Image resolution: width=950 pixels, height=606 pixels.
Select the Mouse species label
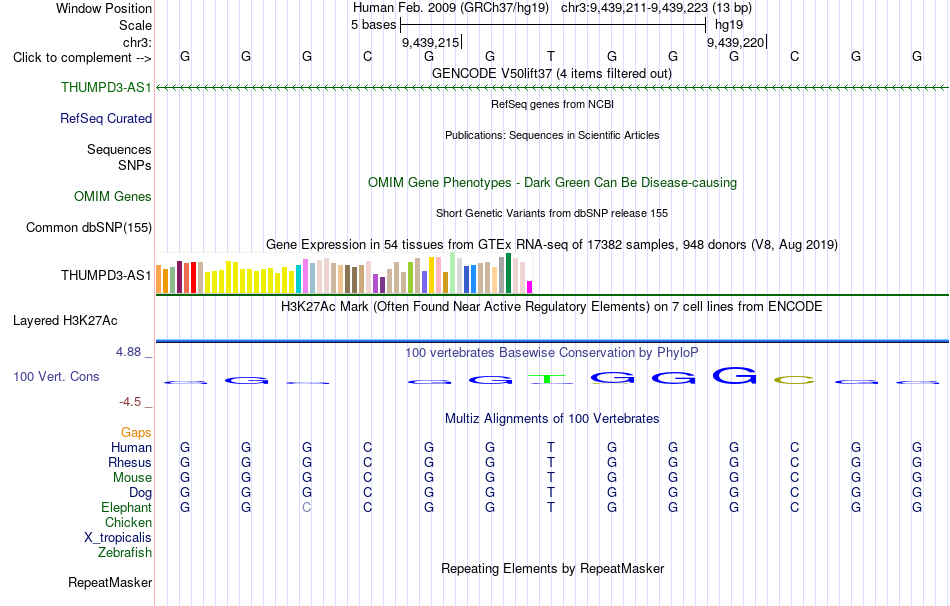click(132, 478)
